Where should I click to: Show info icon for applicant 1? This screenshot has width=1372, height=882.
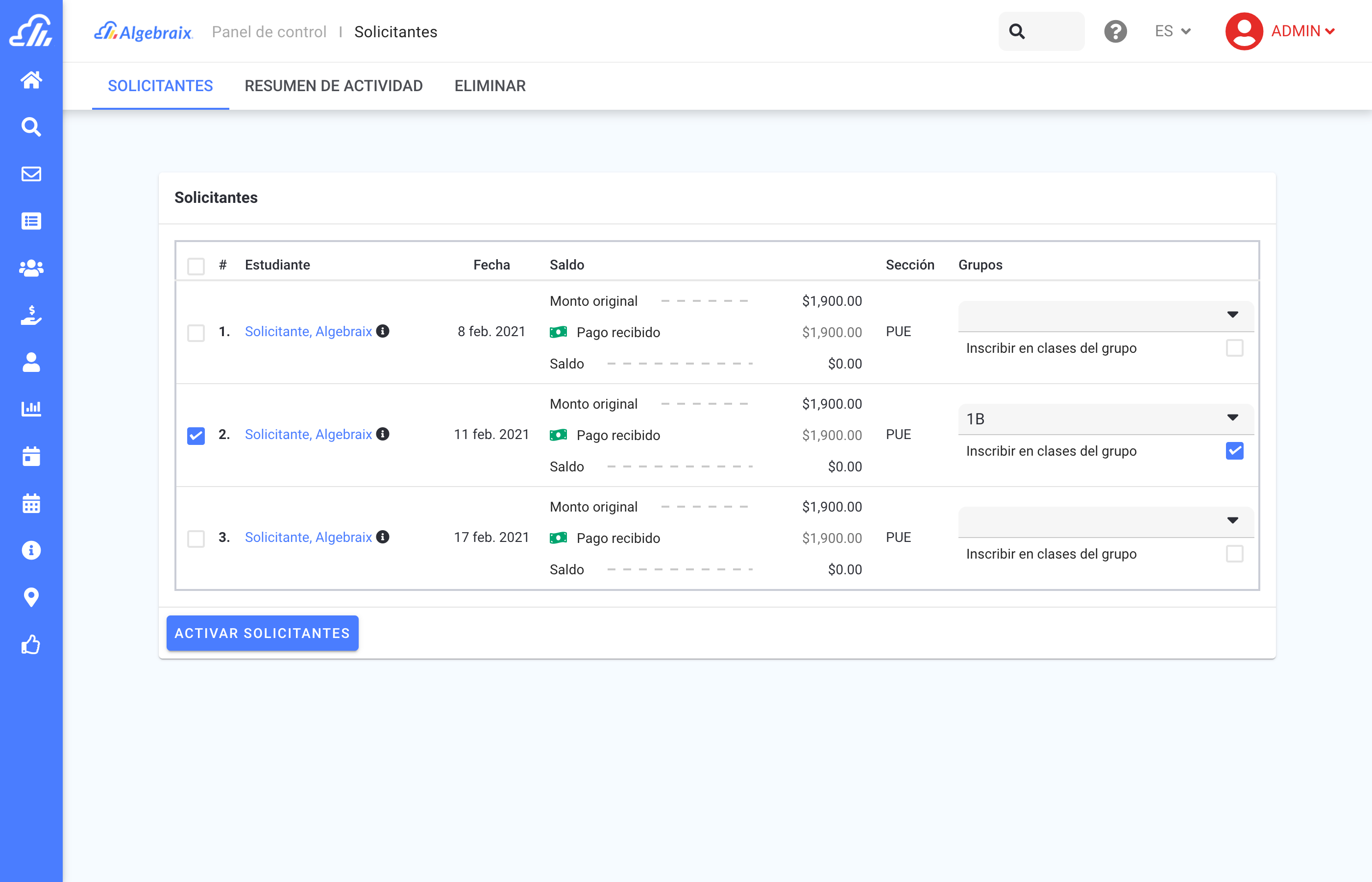pos(383,331)
